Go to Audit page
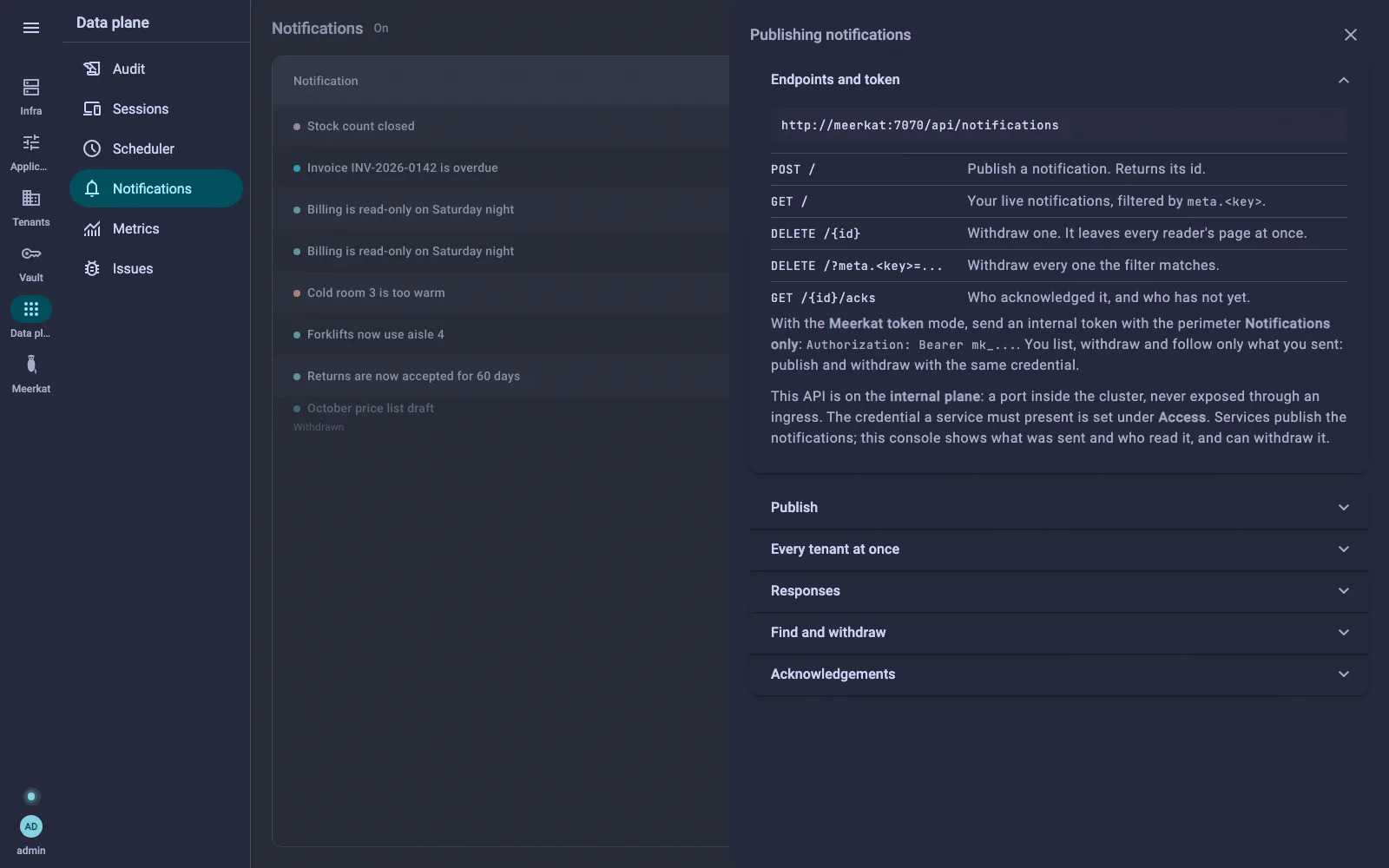This screenshot has height=868, width=1389. (156, 69)
